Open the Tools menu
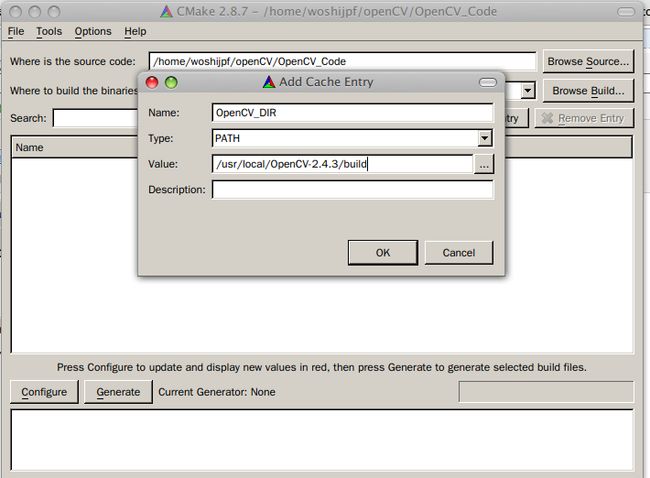 tap(49, 32)
